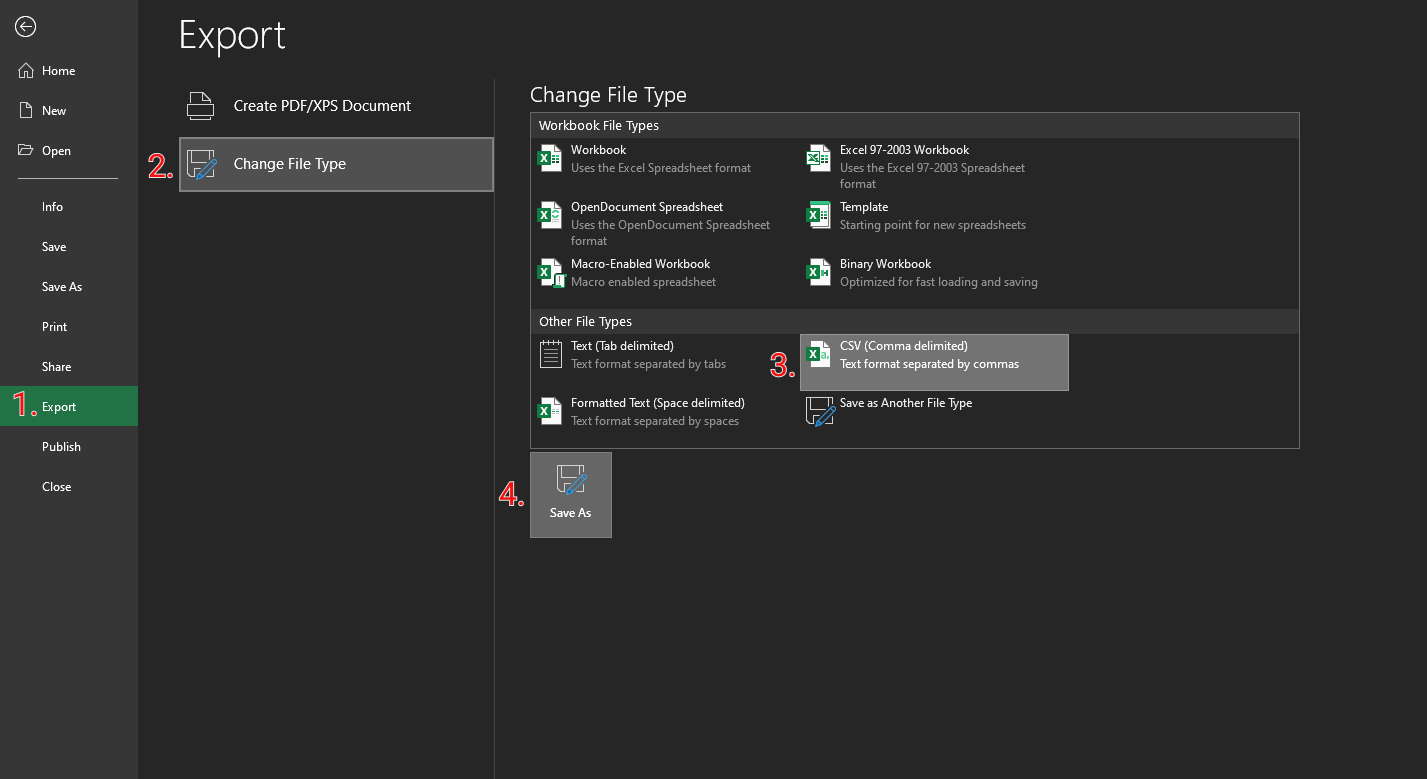Viewport: 1427px width, 779px height.
Task: Select Close in the sidebar
Action: tap(69, 487)
